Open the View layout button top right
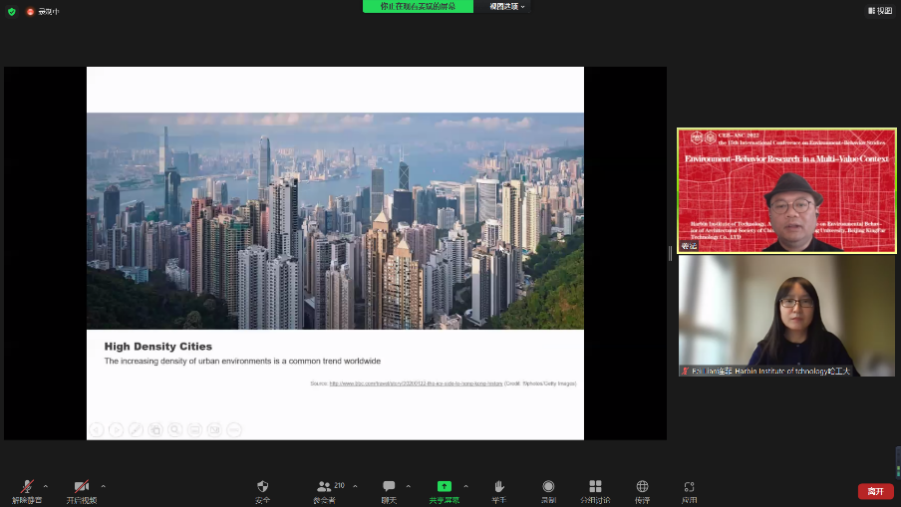 [880, 11]
